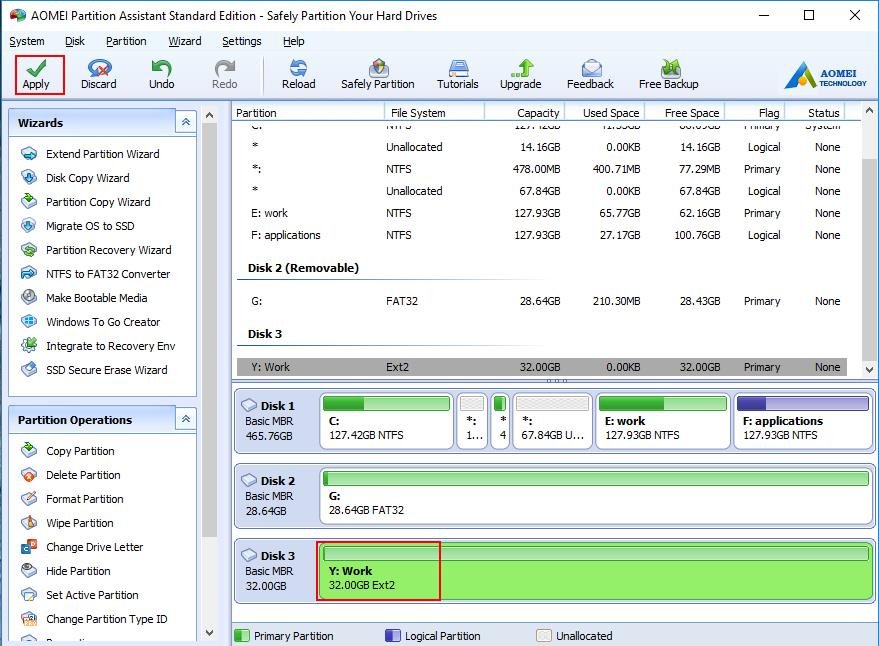Select the F: applications row in list
Image resolution: width=879 pixels, height=646 pixels.
pyautogui.click(x=542, y=235)
